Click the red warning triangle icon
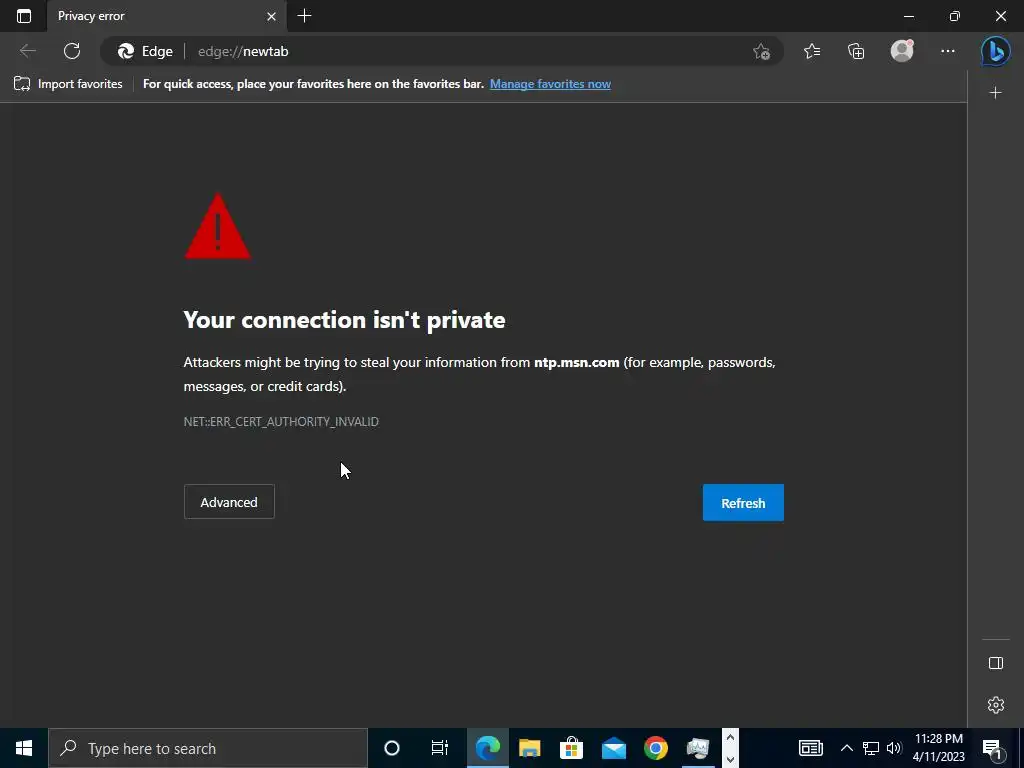Image resolution: width=1024 pixels, height=768 pixels. [x=217, y=226]
